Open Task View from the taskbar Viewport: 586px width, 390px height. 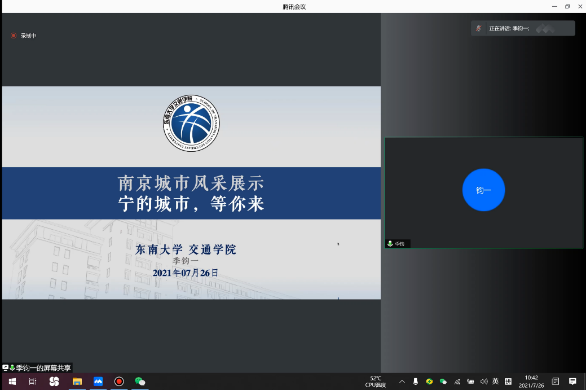pyautogui.click(x=33, y=381)
